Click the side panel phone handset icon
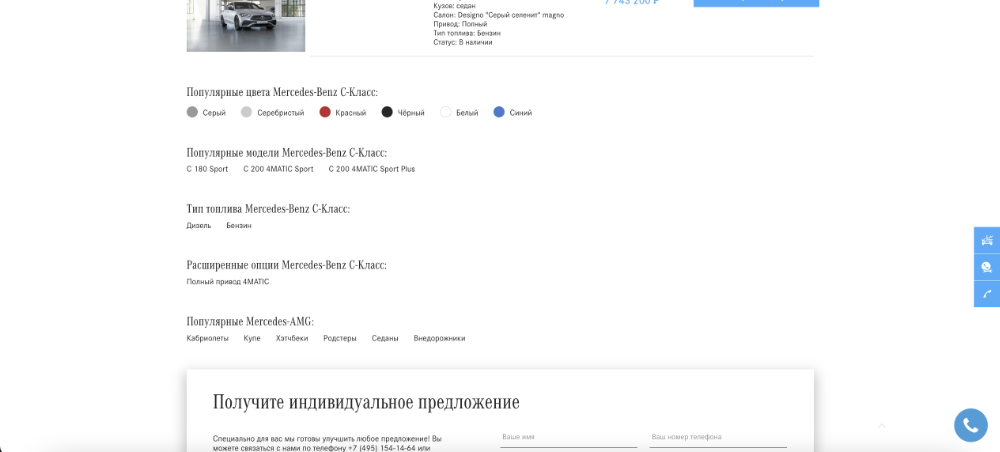1000x452 pixels. 987,294
